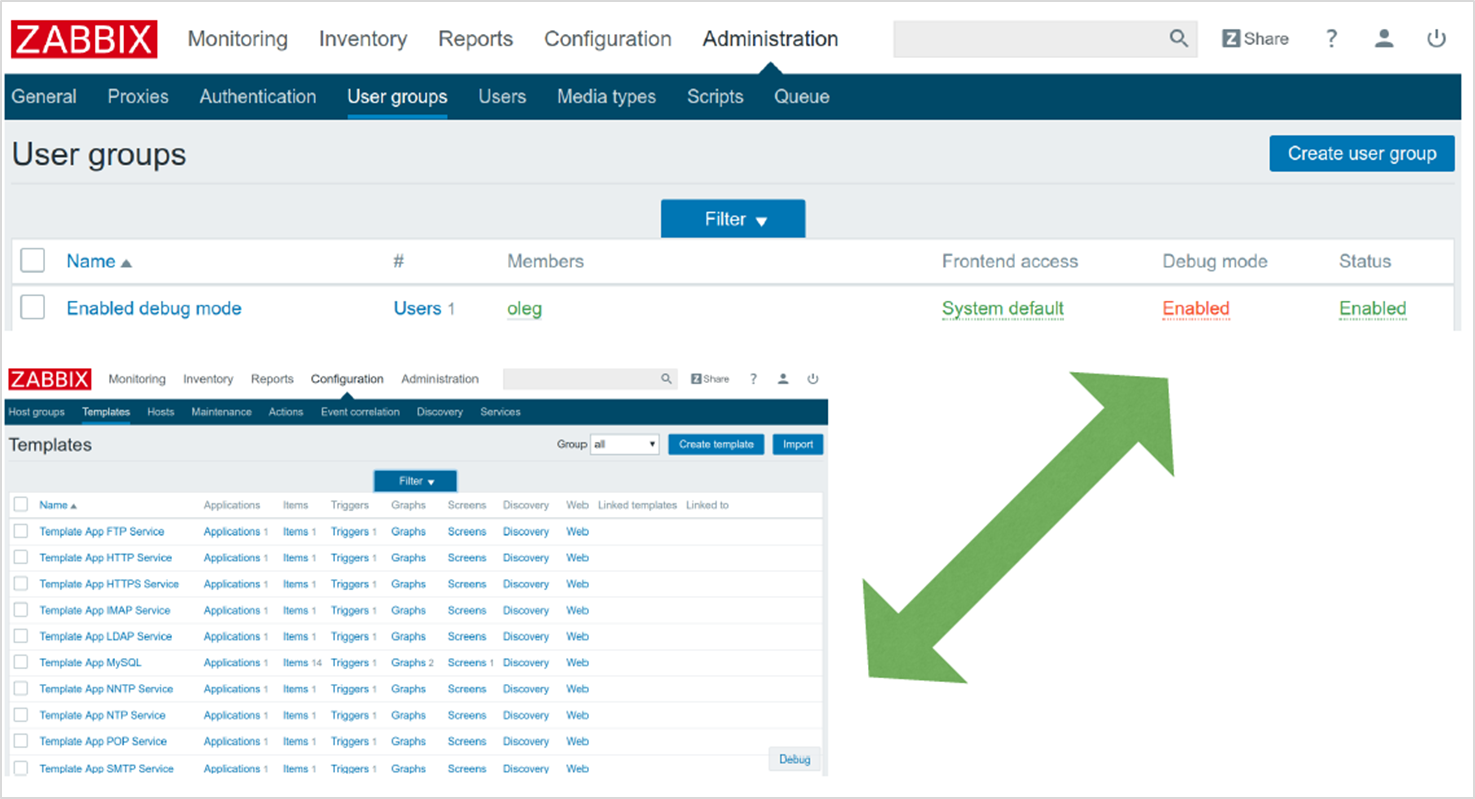The height and width of the screenshot is (799, 1475).
Task: Expand the Filter in Templates window
Action: point(415,481)
